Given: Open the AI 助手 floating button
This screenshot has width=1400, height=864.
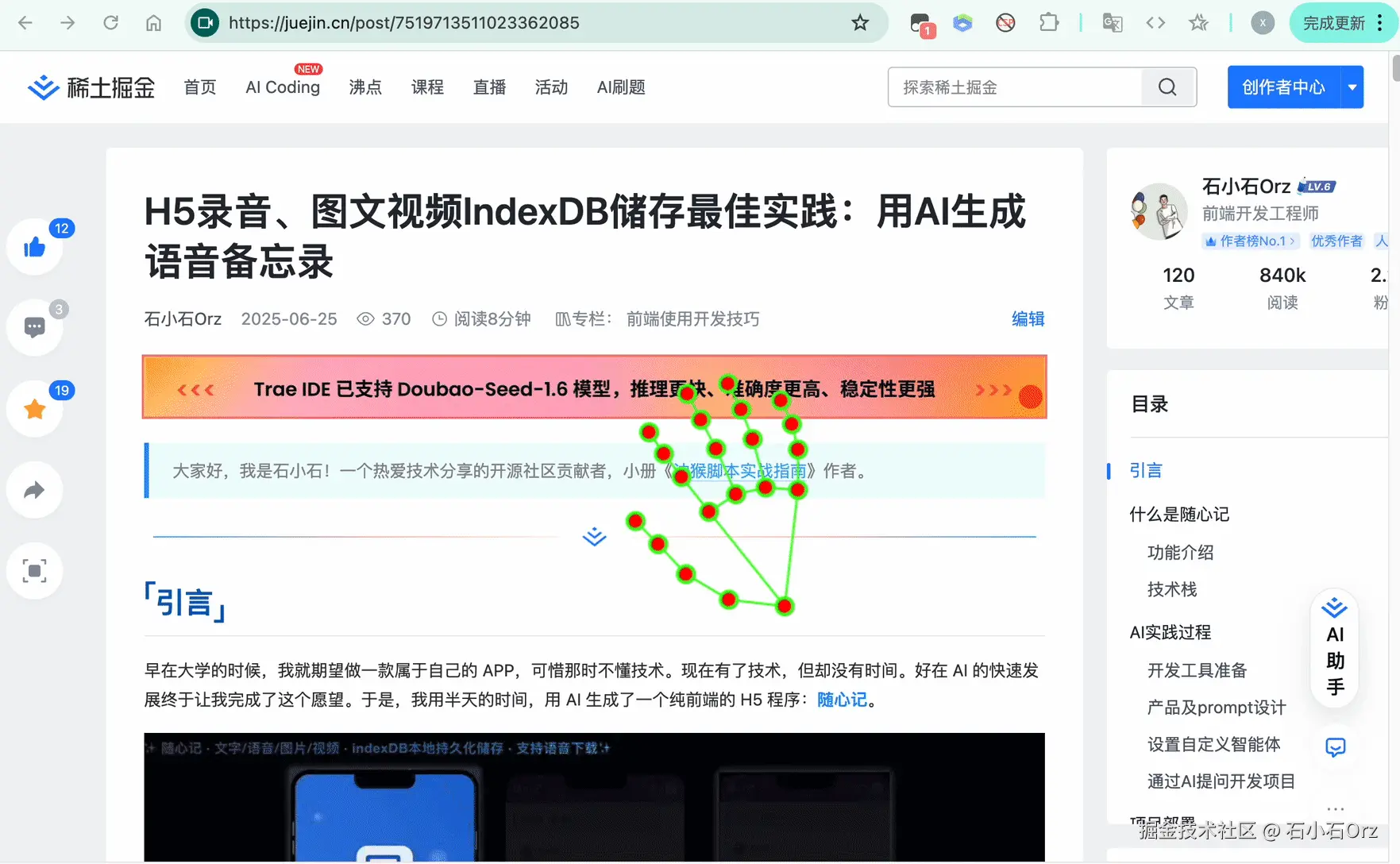Looking at the screenshot, I should [1335, 647].
